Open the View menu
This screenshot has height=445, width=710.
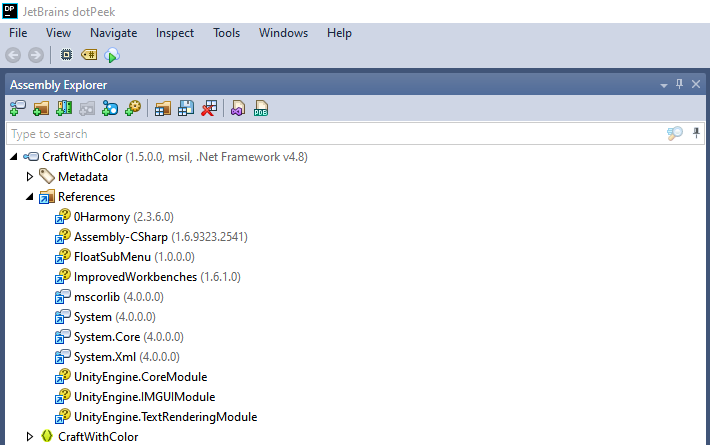(58, 33)
